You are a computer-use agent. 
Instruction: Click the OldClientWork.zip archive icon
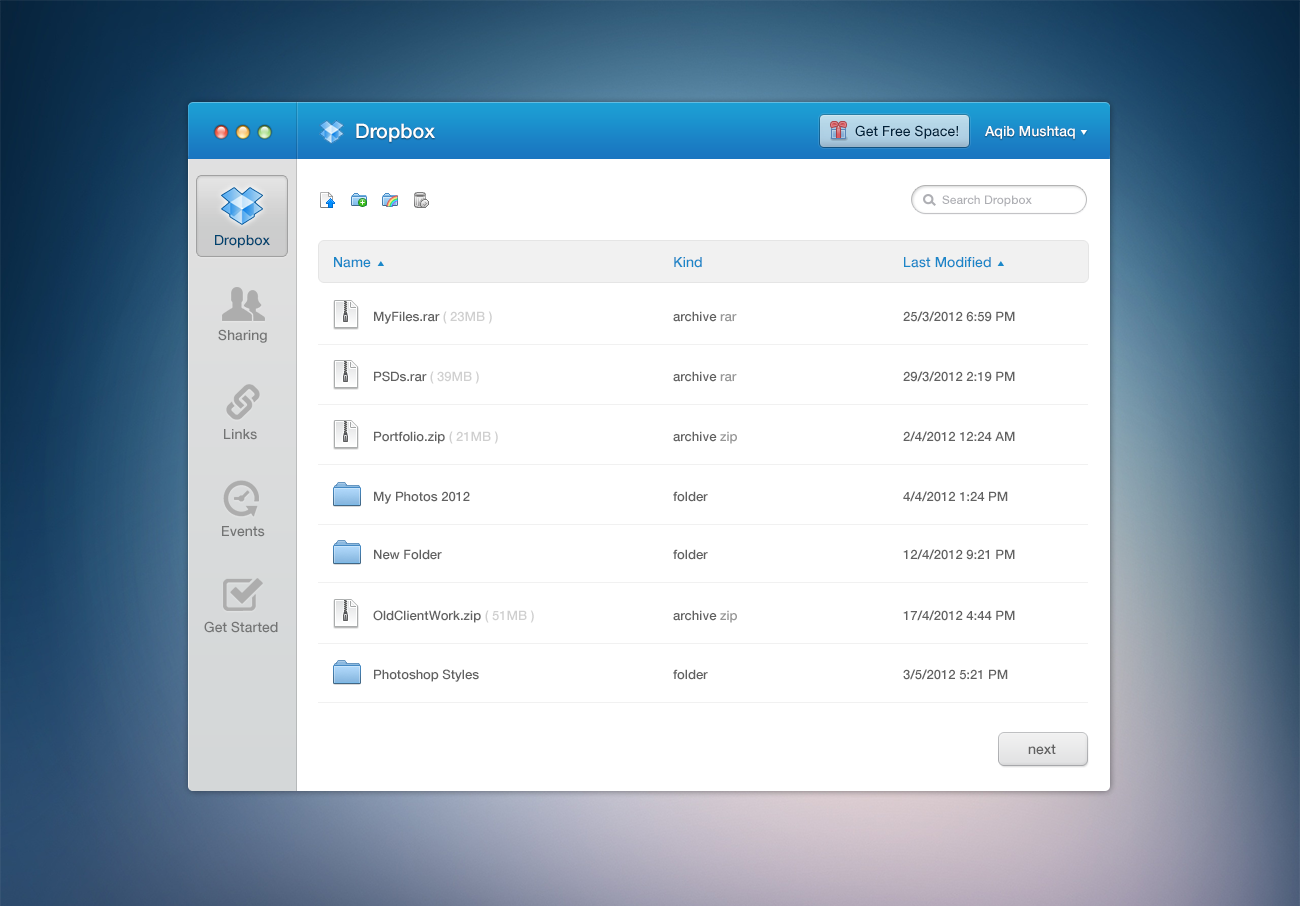pos(345,613)
